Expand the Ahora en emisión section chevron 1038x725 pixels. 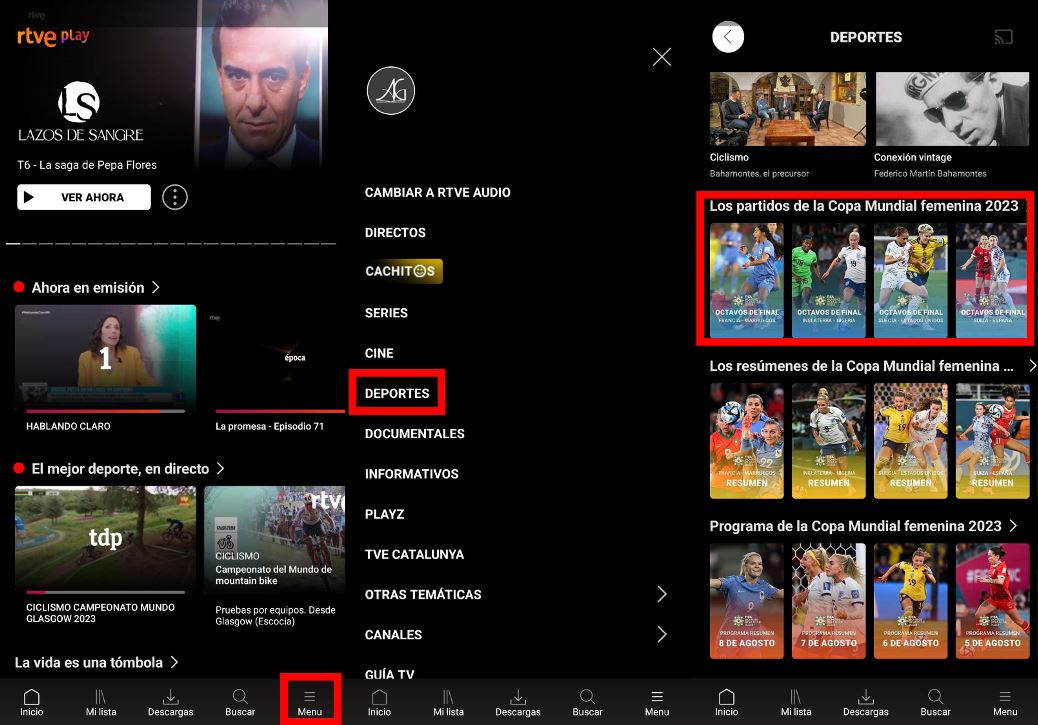156,288
